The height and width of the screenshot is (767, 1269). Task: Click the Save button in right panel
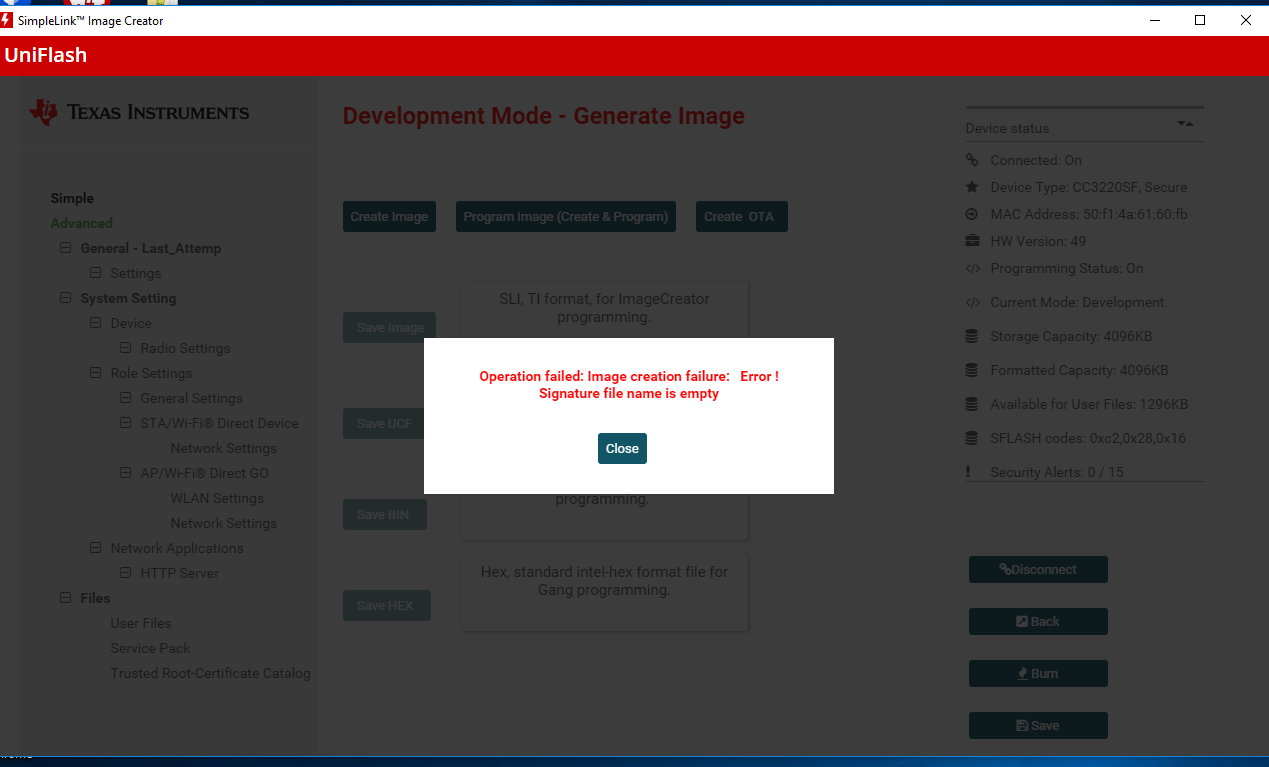pos(1038,725)
